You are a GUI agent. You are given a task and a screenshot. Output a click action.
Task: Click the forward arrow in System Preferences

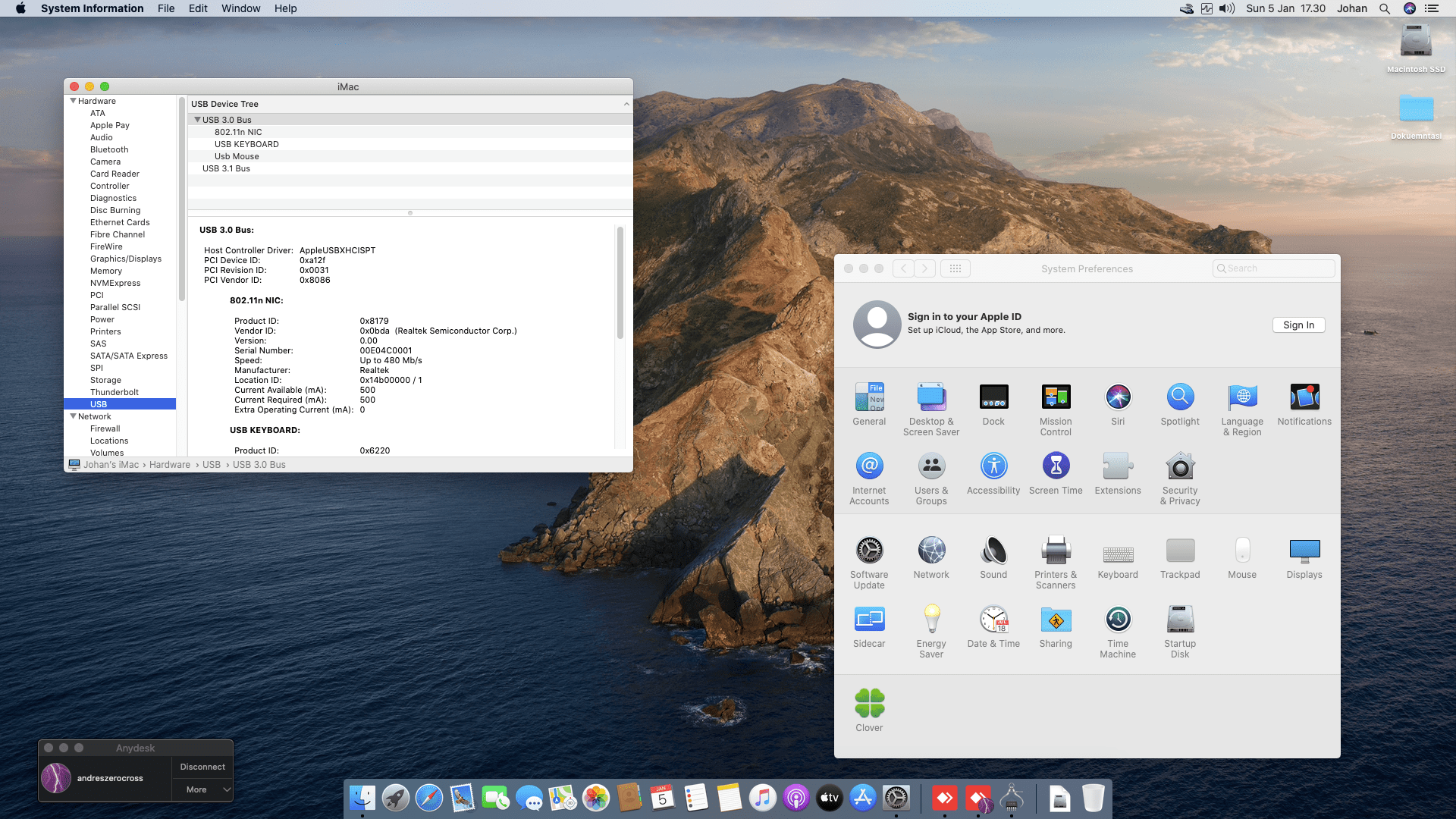[924, 268]
